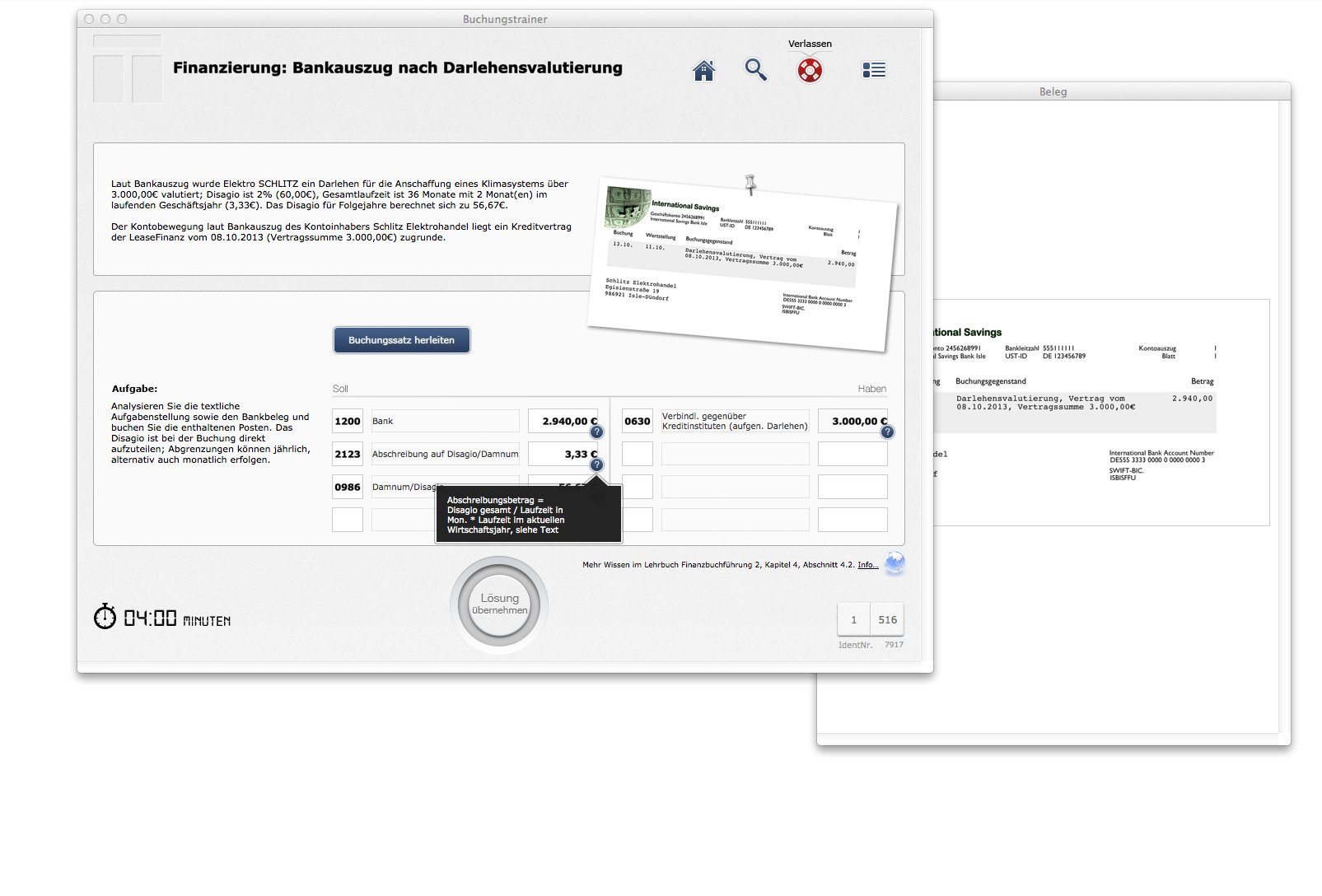
Task: Click Abschreibung auf Disagio/Damnum field
Action: pos(446,454)
